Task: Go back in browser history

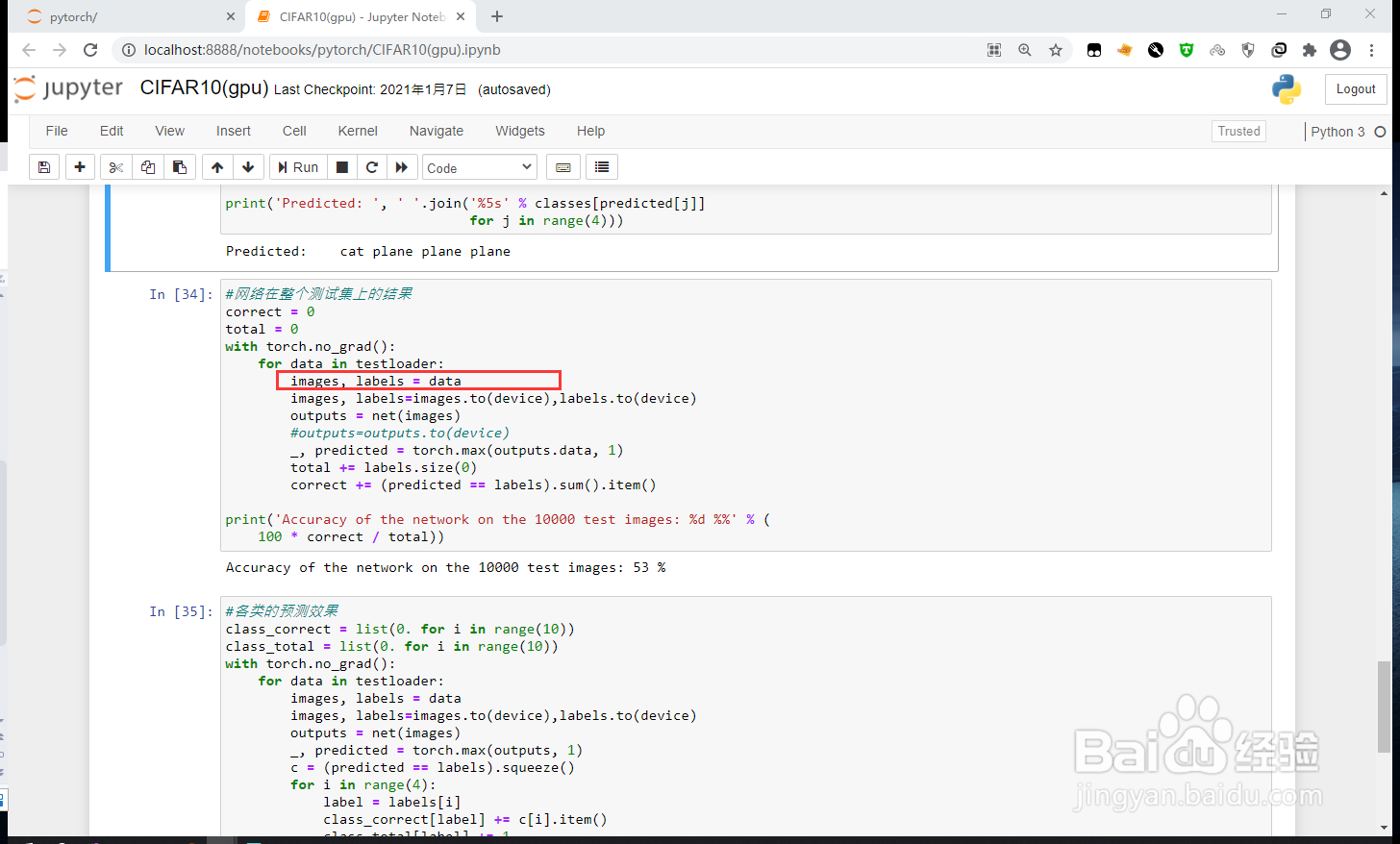Action: pyautogui.click(x=29, y=50)
